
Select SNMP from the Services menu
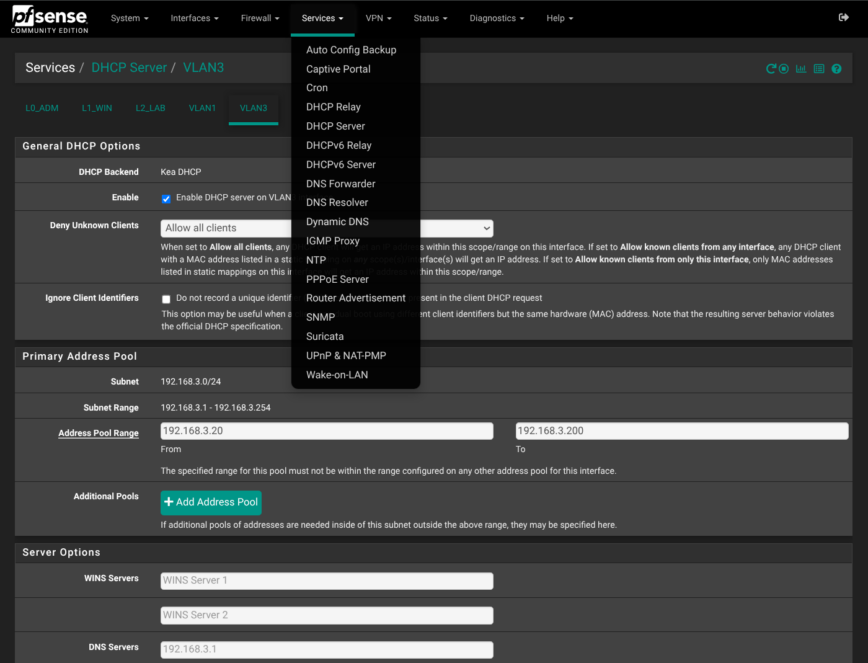[321, 318]
